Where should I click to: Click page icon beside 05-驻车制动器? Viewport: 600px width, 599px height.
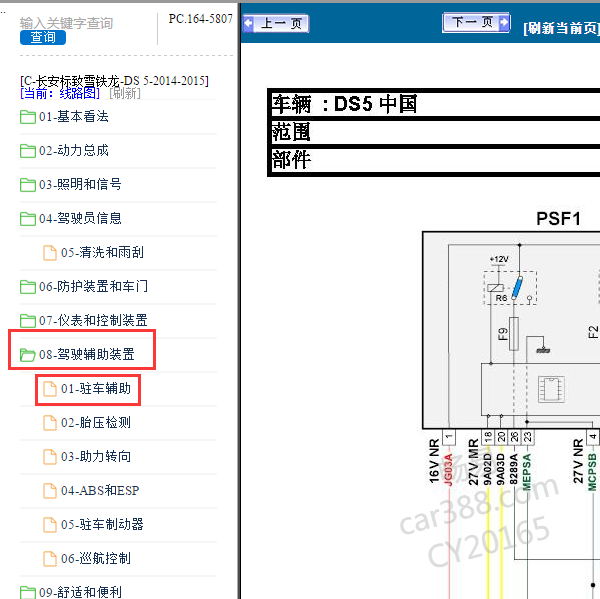(x=50, y=525)
